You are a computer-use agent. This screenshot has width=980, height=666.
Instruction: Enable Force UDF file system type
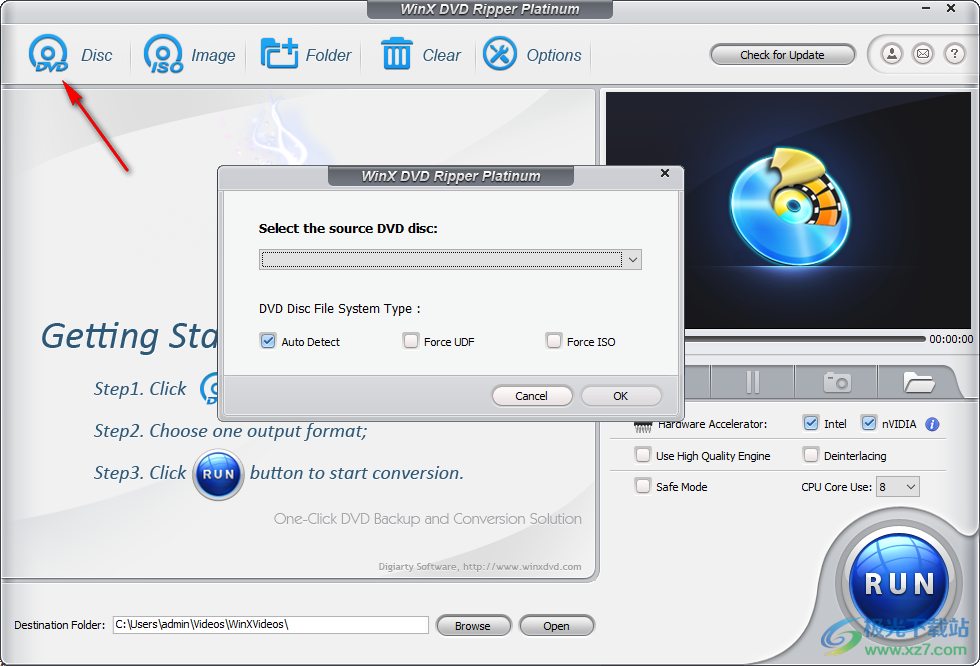(411, 340)
